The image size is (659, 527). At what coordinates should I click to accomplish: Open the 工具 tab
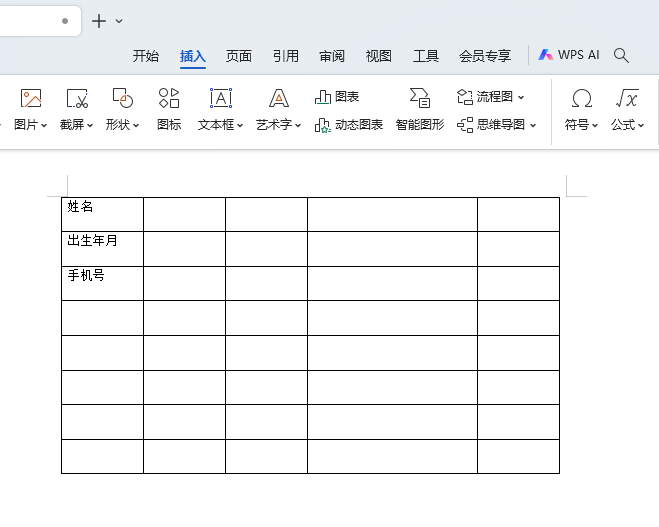(x=425, y=56)
